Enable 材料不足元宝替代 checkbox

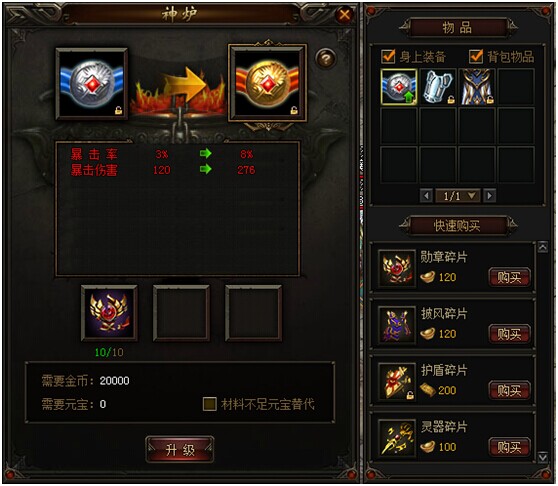(210, 404)
